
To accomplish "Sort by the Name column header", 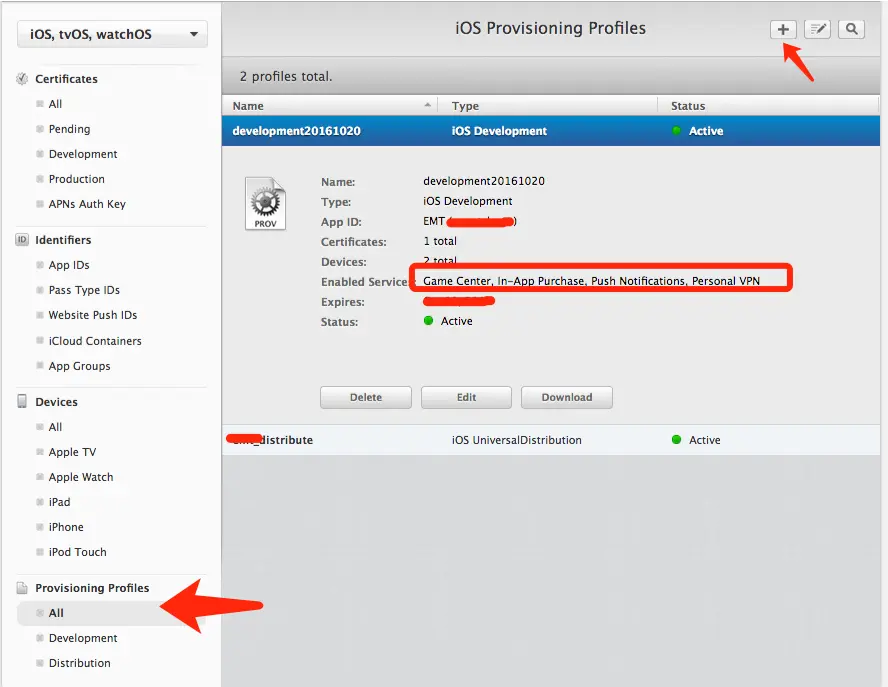I will coord(330,106).
